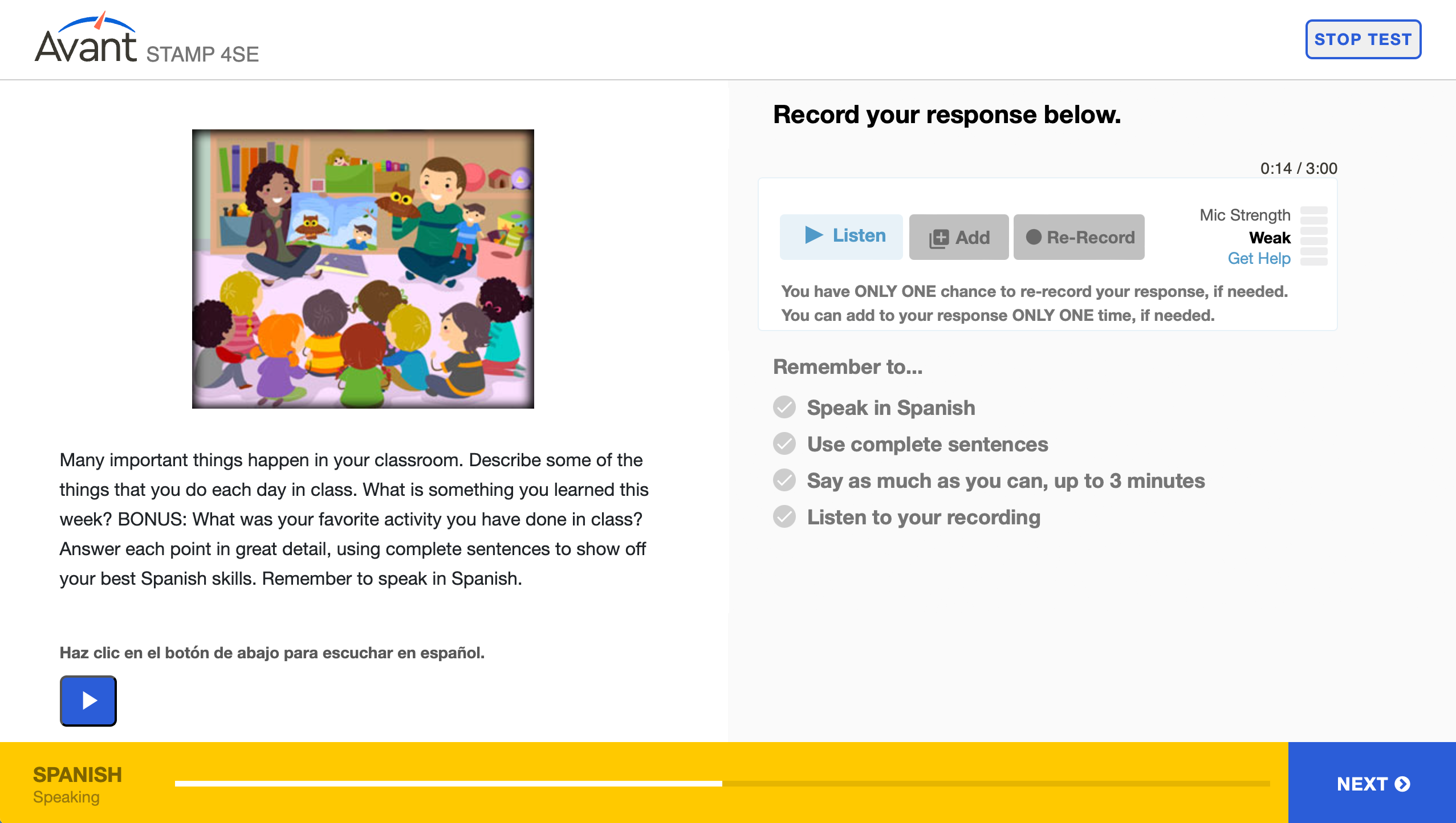1456x823 pixels.
Task: Click the STAMP 4SE title text
Action: [202, 55]
